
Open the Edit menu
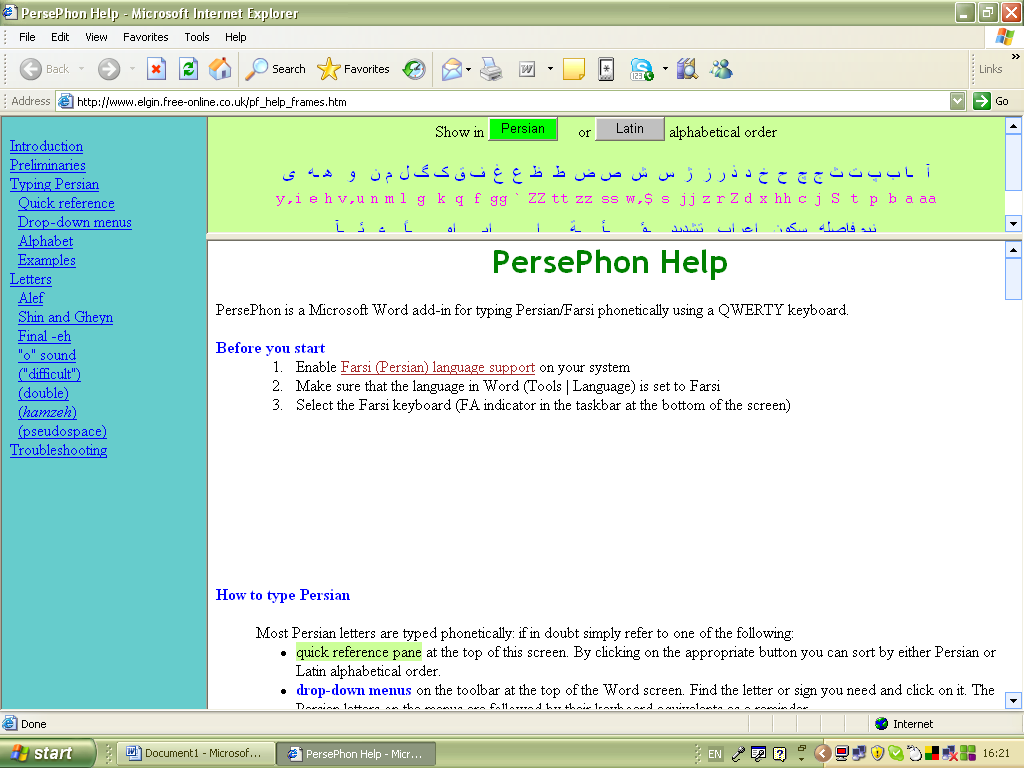[x=60, y=37]
